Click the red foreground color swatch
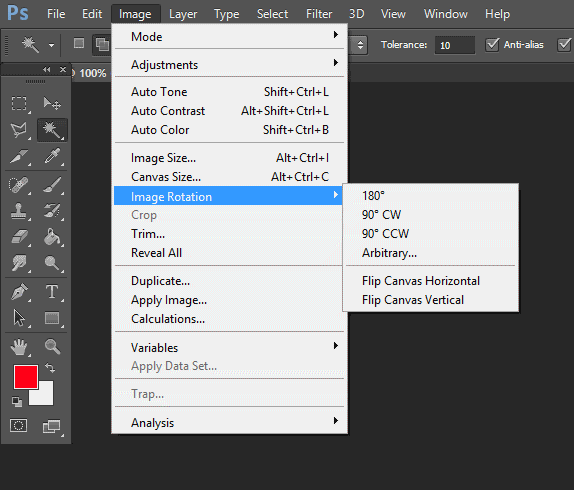 click(26, 377)
